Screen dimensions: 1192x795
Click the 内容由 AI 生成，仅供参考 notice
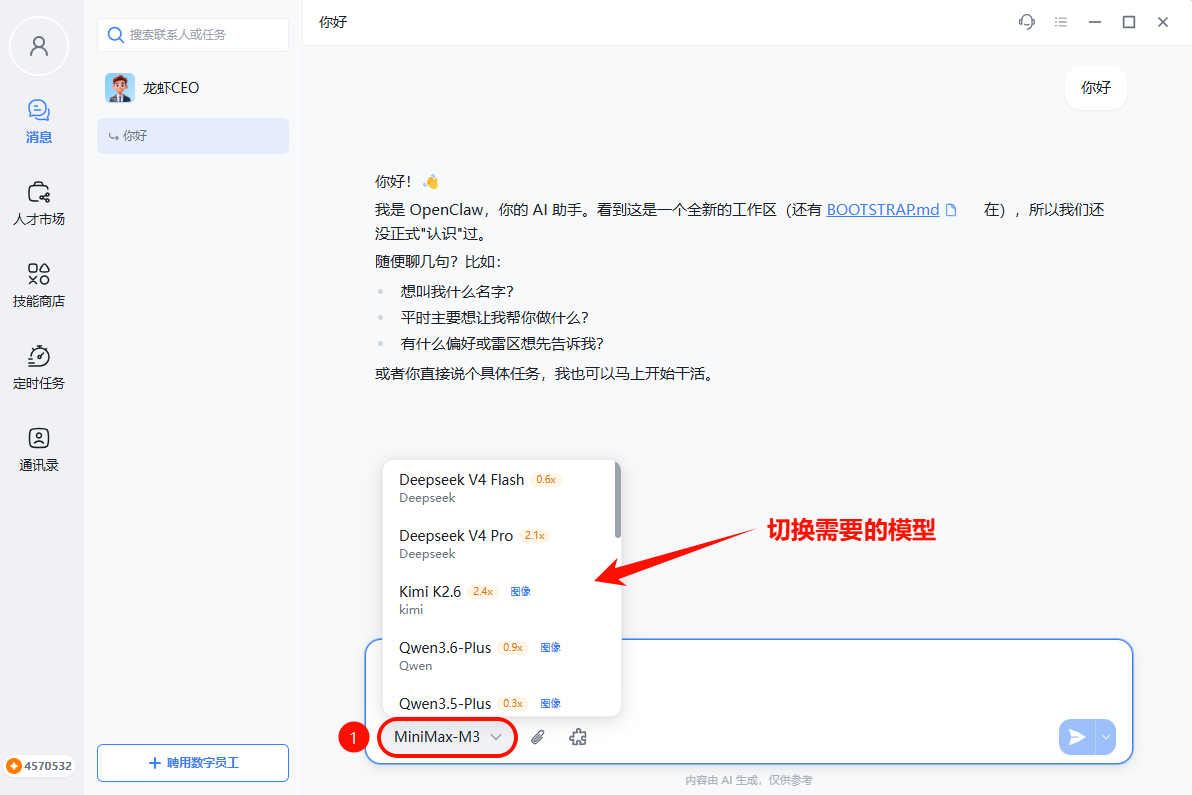(749, 781)
